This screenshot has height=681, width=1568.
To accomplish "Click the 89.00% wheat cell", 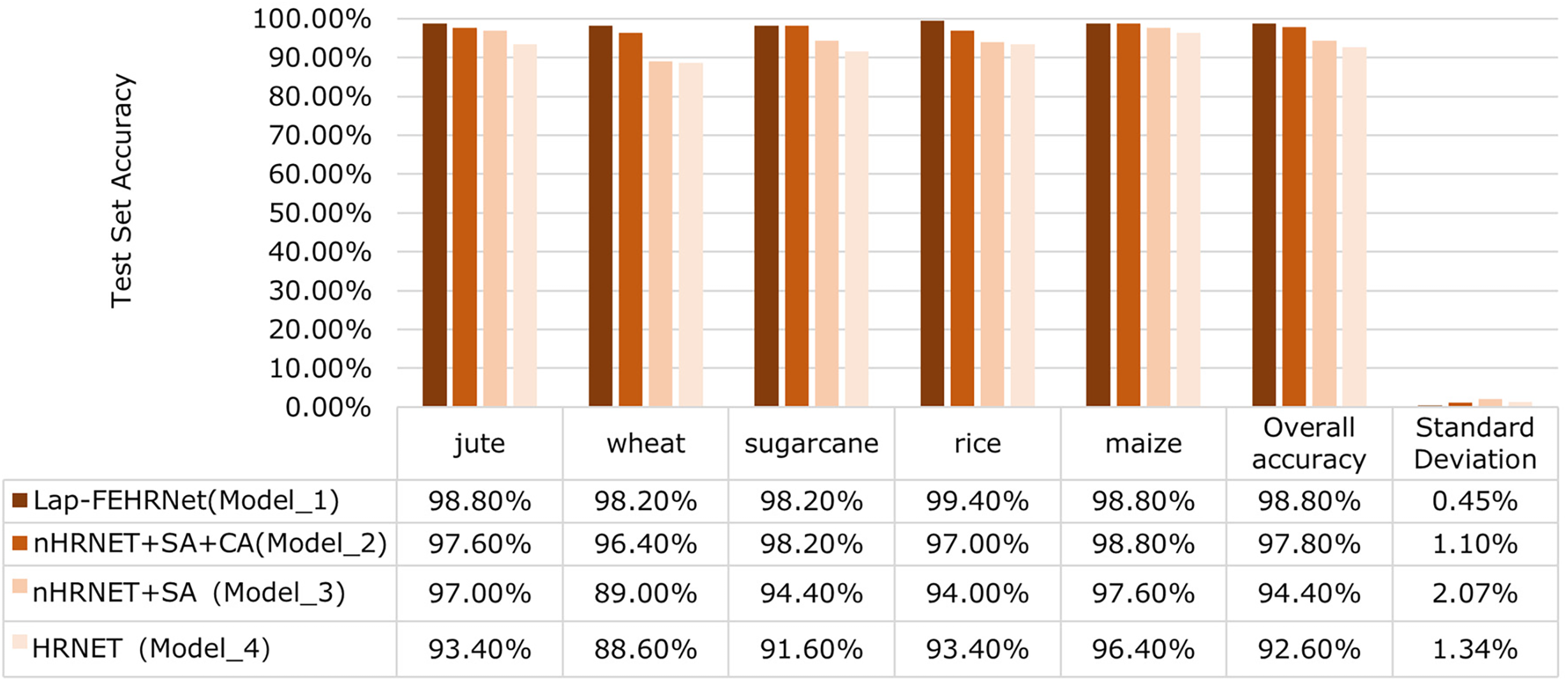I will (645, 594).
